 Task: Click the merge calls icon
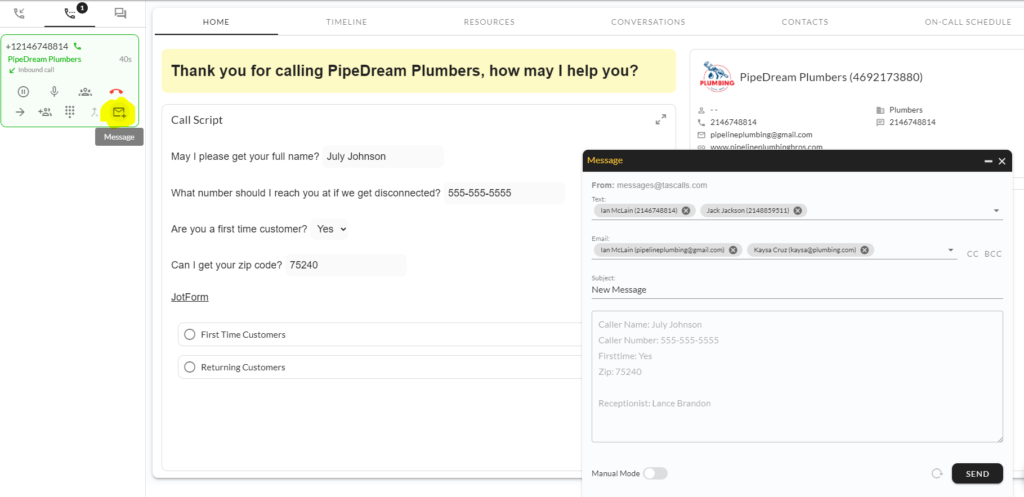tap(95, 112)
